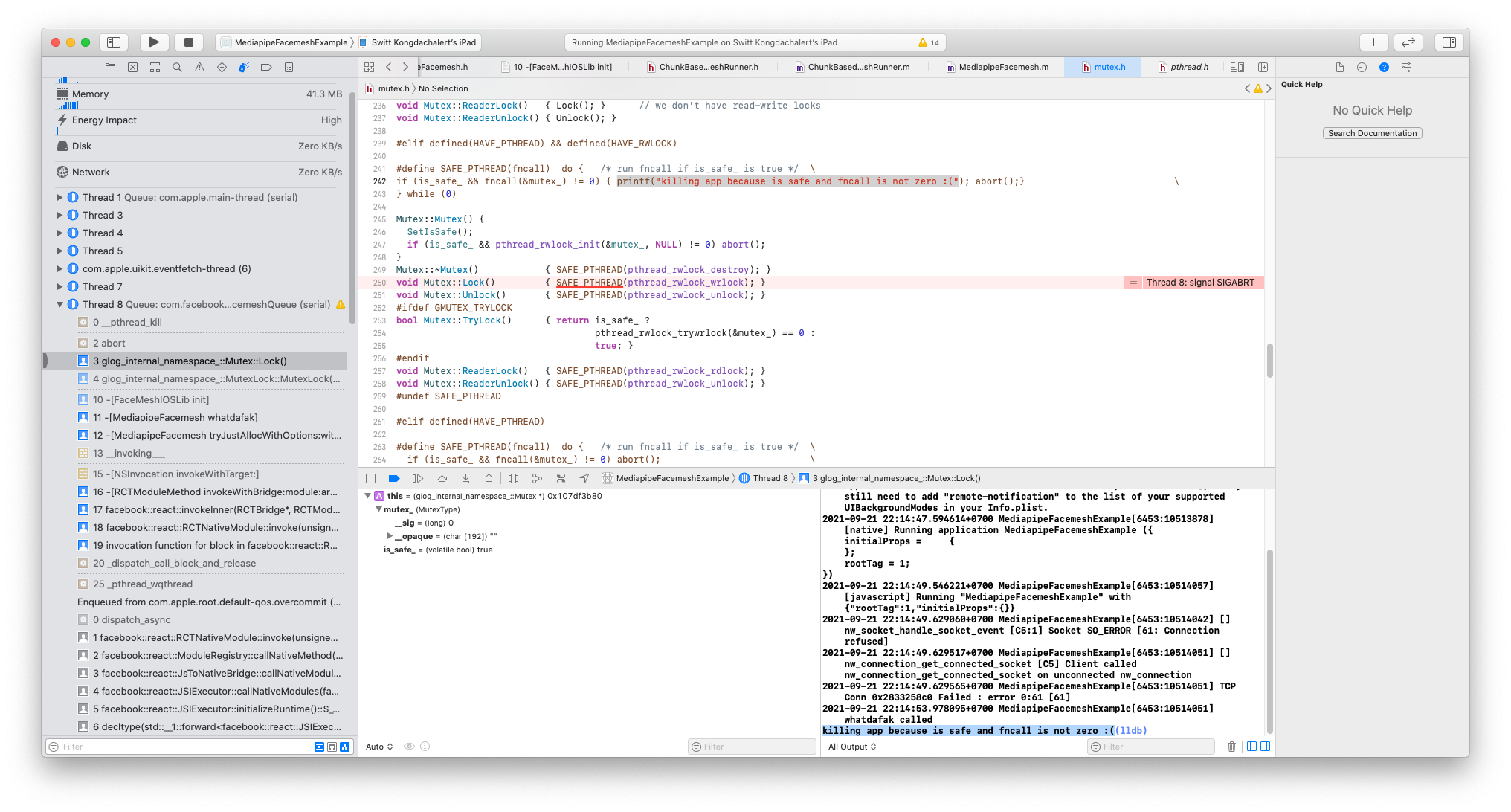Toggle breakpoints off with the blue flag
The width and height of the screenshot is (1511, 812).
pos(394,478)
